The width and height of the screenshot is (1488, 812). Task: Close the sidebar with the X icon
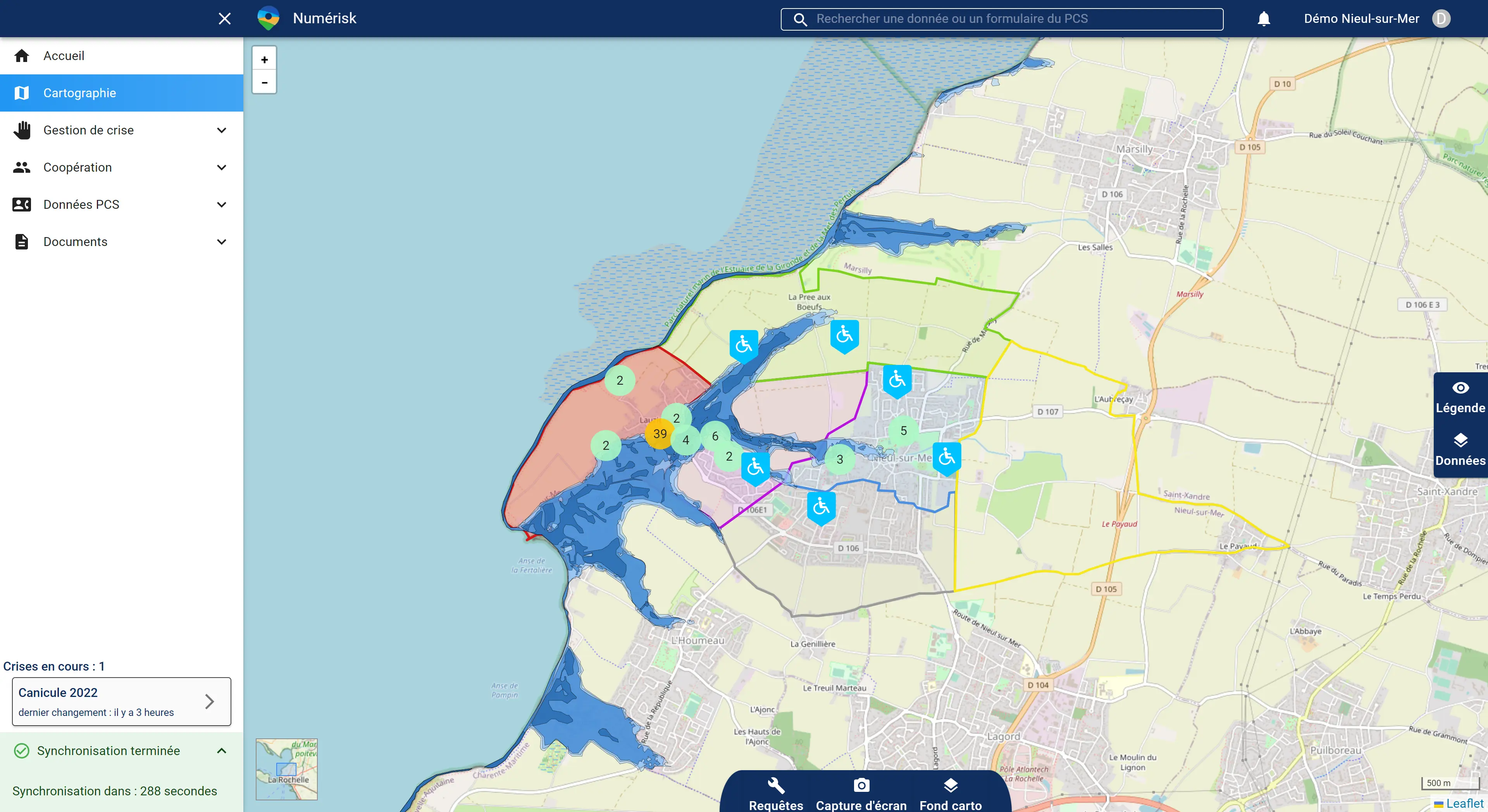point(225,19)
